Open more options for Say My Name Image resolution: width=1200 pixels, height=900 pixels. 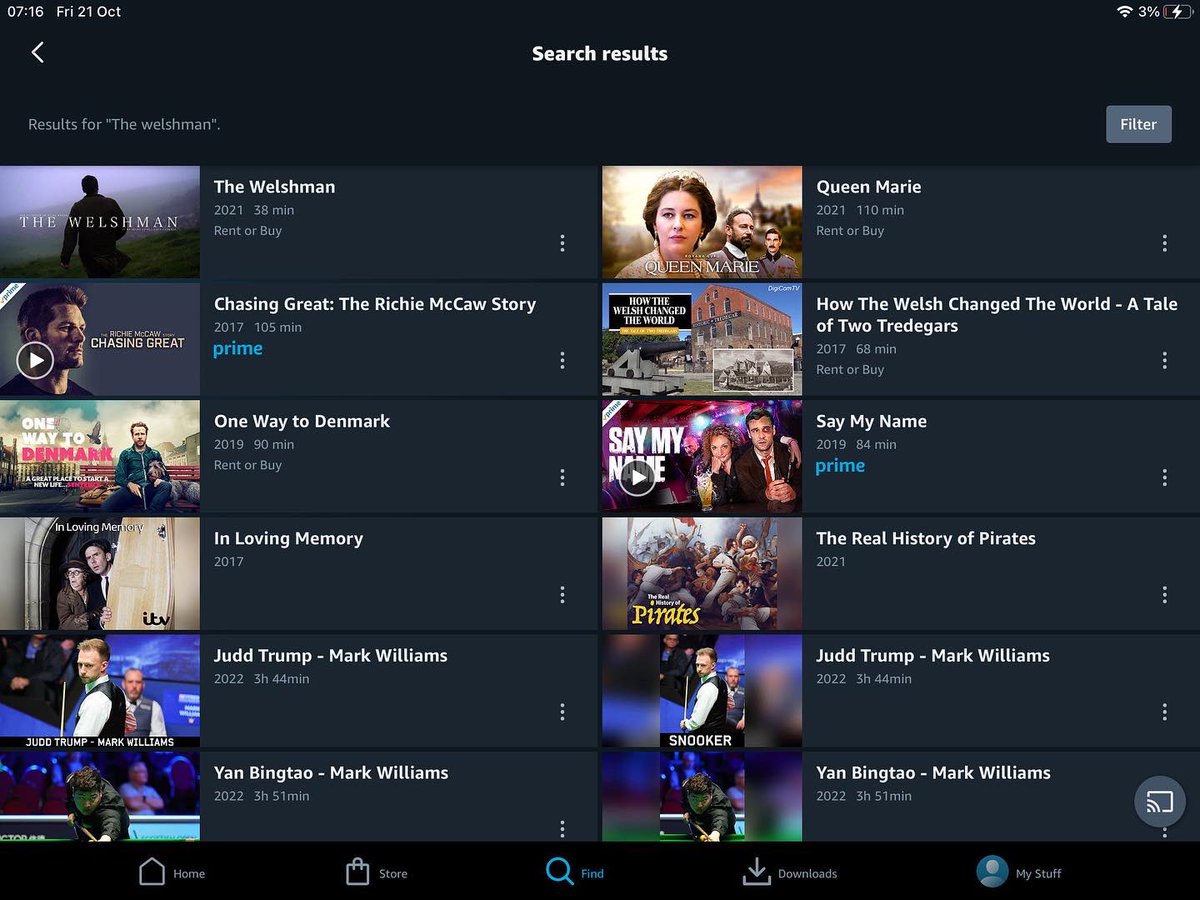coord(1164,477)
